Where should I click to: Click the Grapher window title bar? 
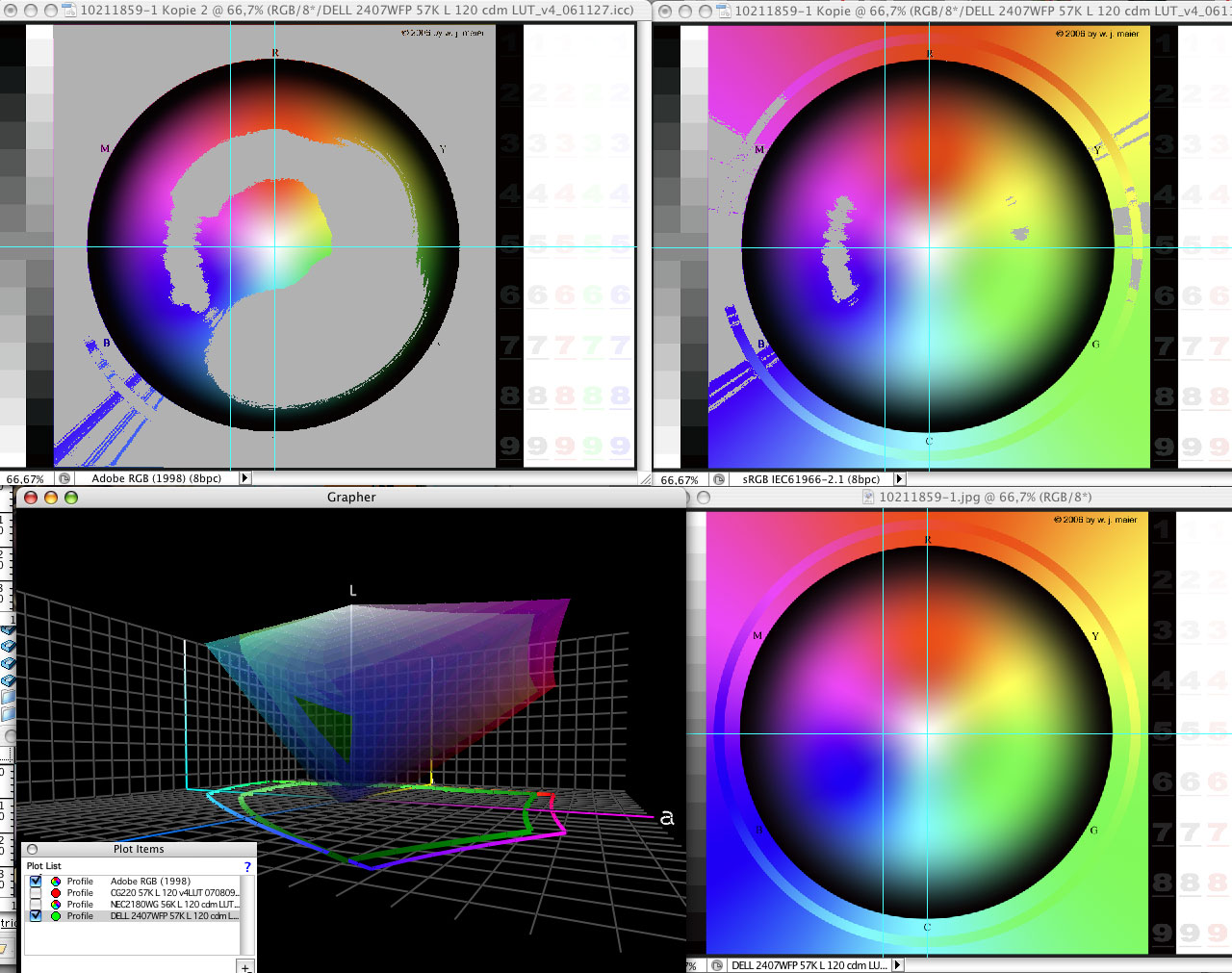(351, 498)
